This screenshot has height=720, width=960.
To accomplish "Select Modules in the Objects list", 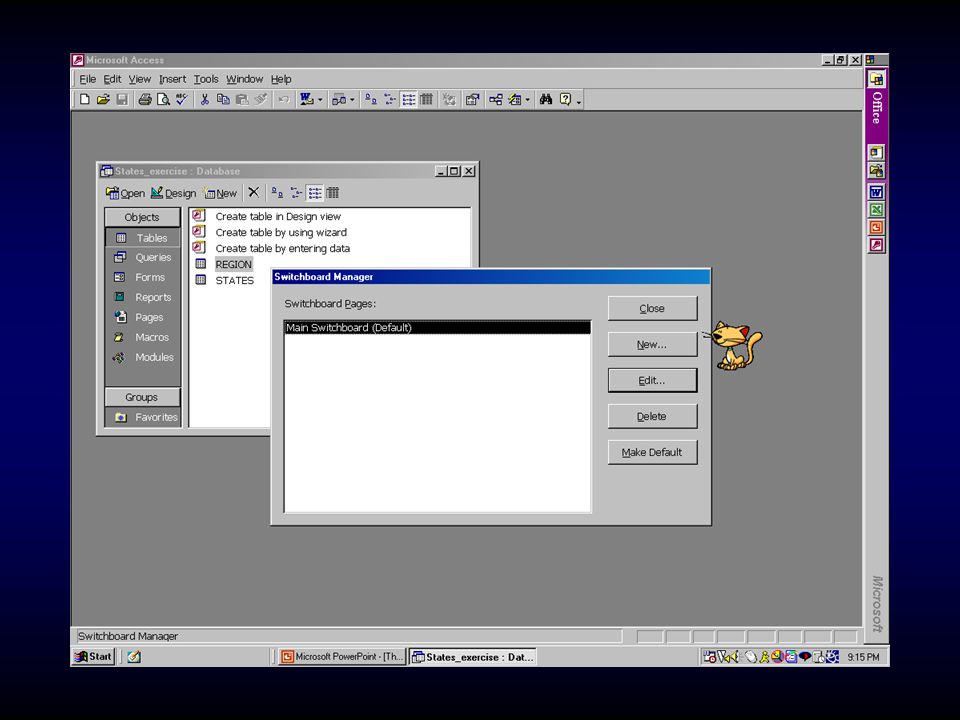I will click(143, 357).
